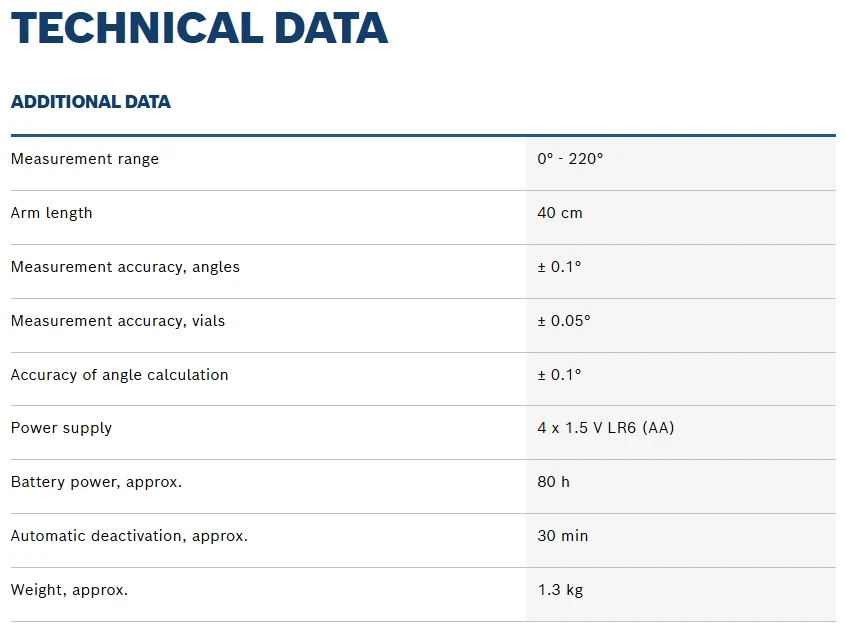Click the ± 0.1° angles accuracy value
845x629 pixels.
(x=559, y=267)
